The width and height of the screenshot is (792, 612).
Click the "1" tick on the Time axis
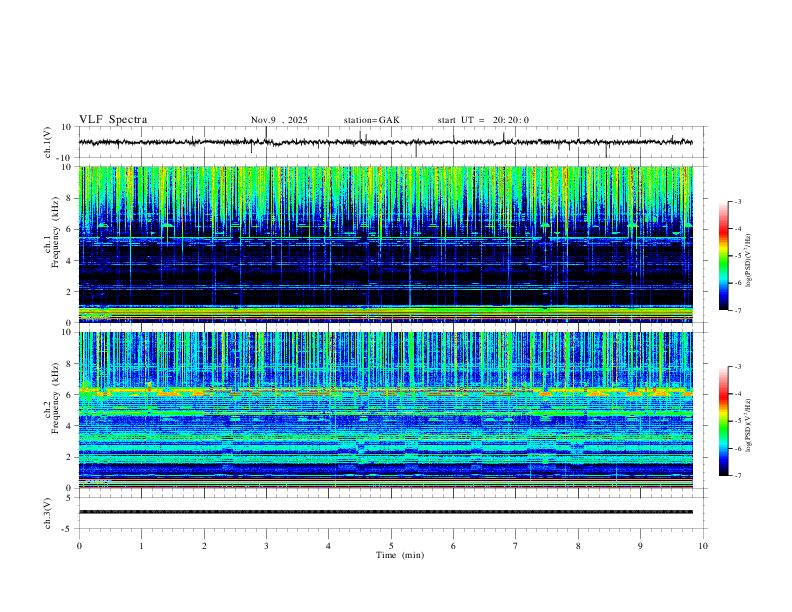141,546
